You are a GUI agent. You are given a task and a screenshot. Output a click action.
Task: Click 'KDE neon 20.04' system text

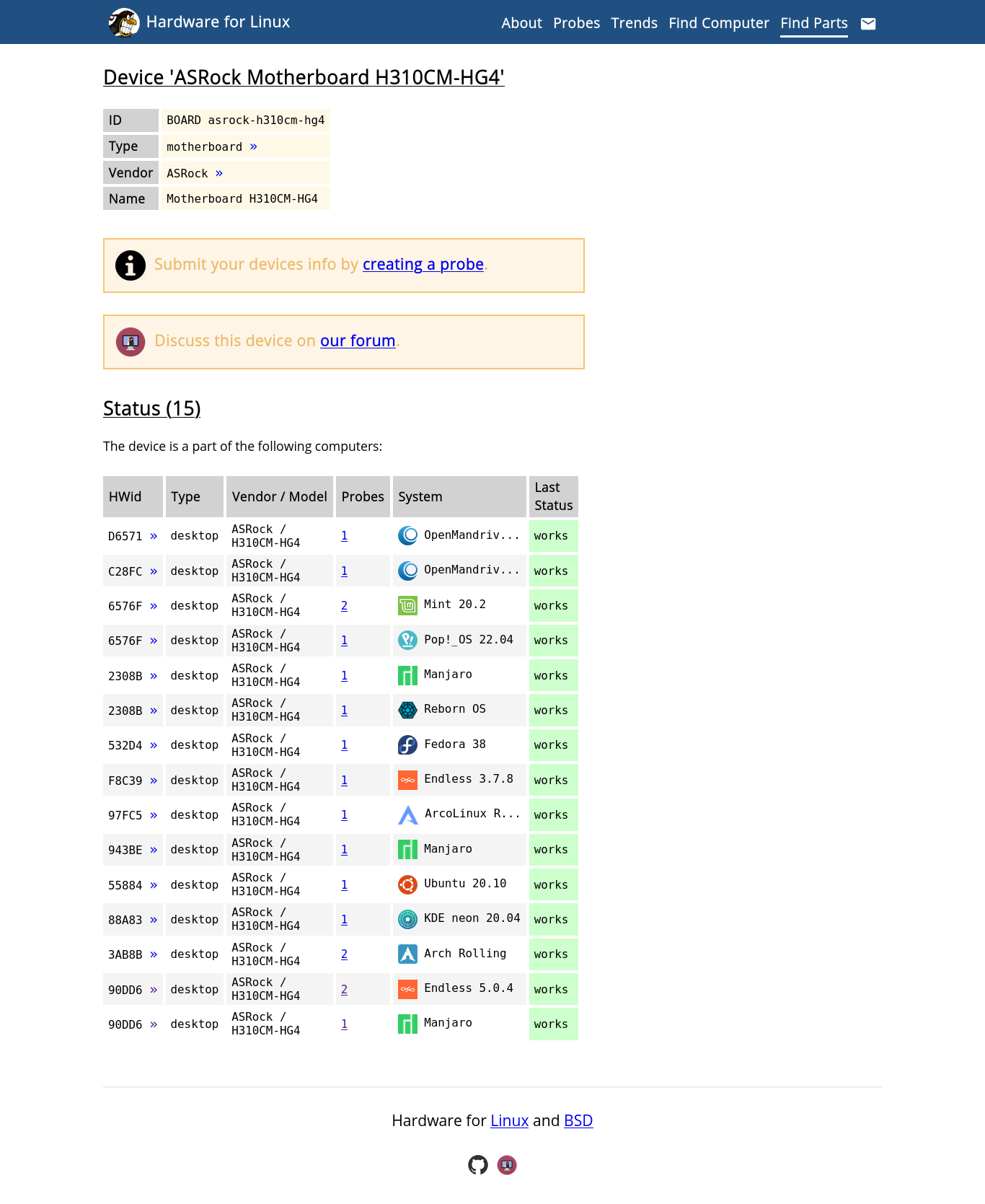[472, 918]
